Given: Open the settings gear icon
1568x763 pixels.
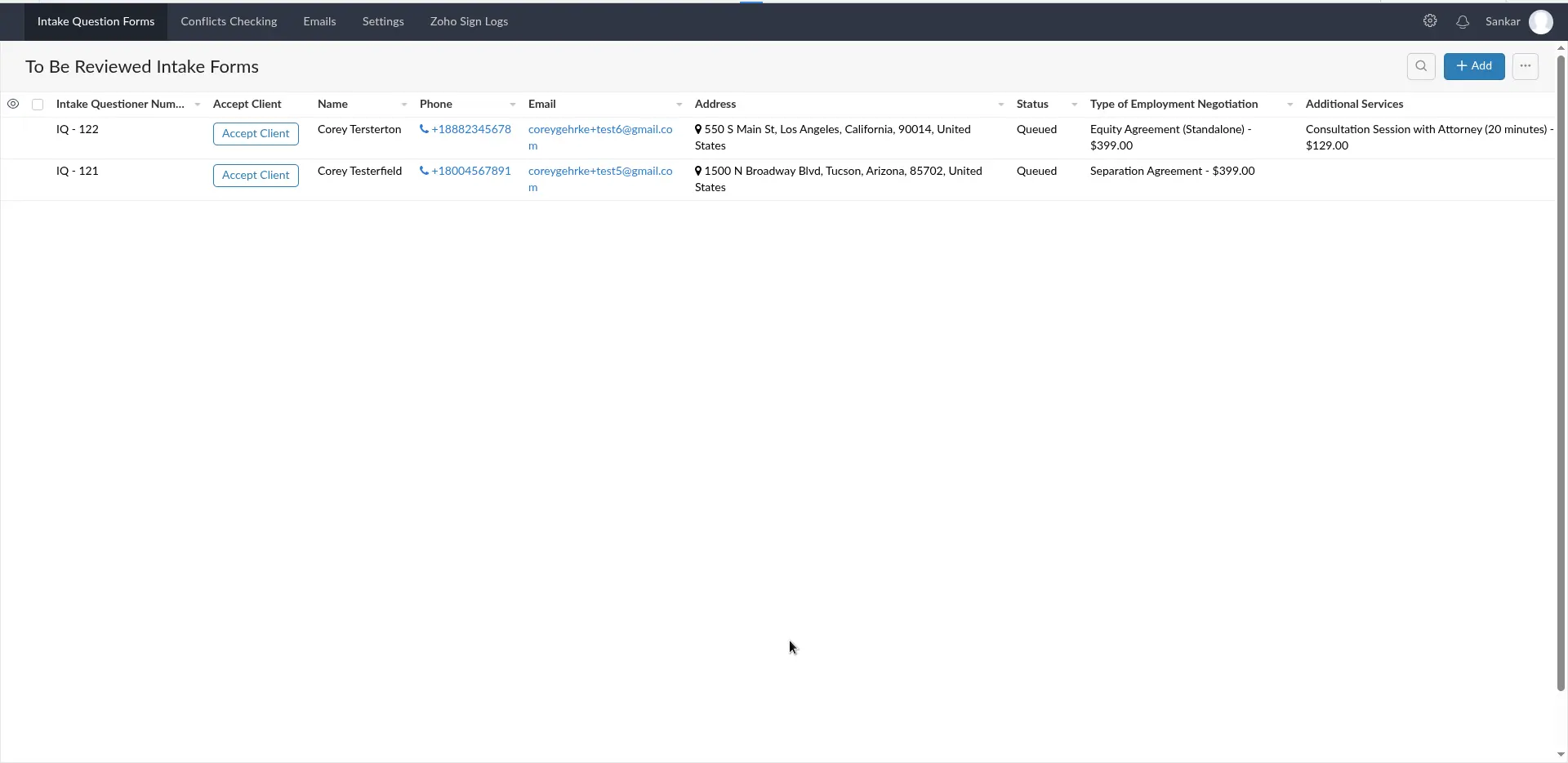Looking at the screenshot, I should (x=1430, y=21).
